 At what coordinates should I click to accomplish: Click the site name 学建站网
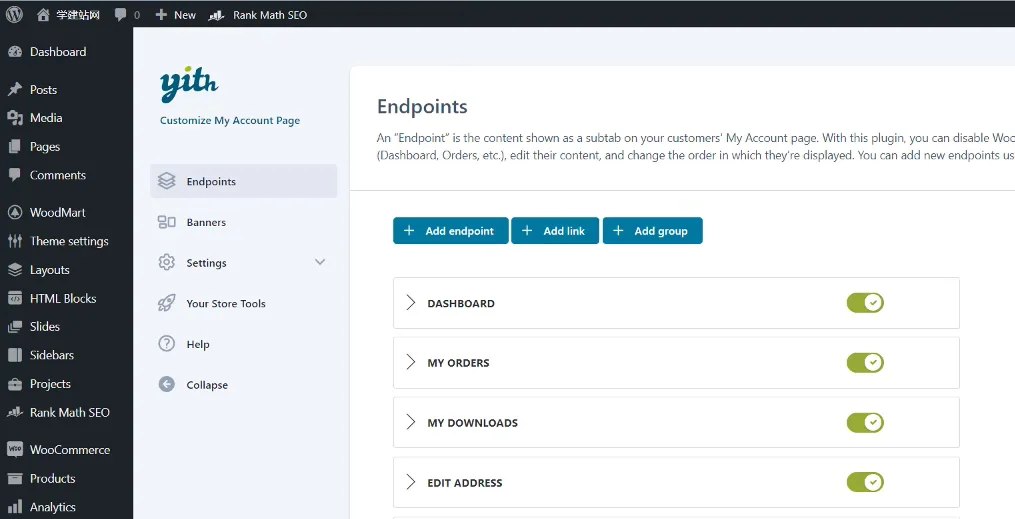click(x=78, y=15)
